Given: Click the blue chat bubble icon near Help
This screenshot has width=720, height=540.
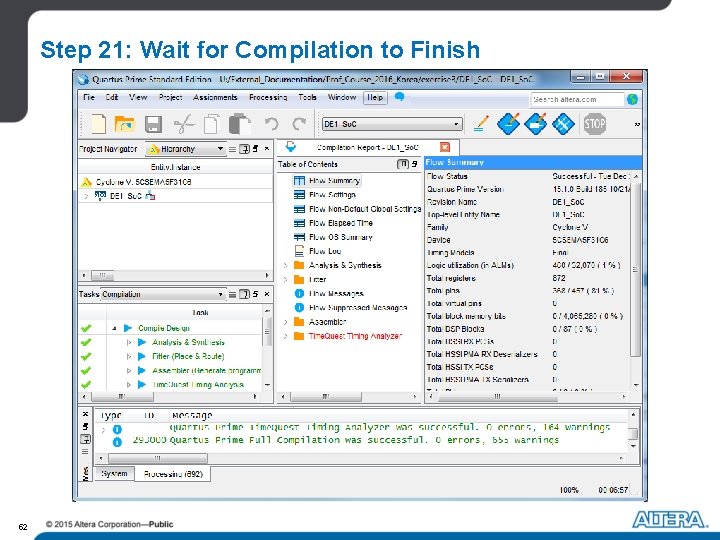Looking at the screenshot, I should point(399,97).
